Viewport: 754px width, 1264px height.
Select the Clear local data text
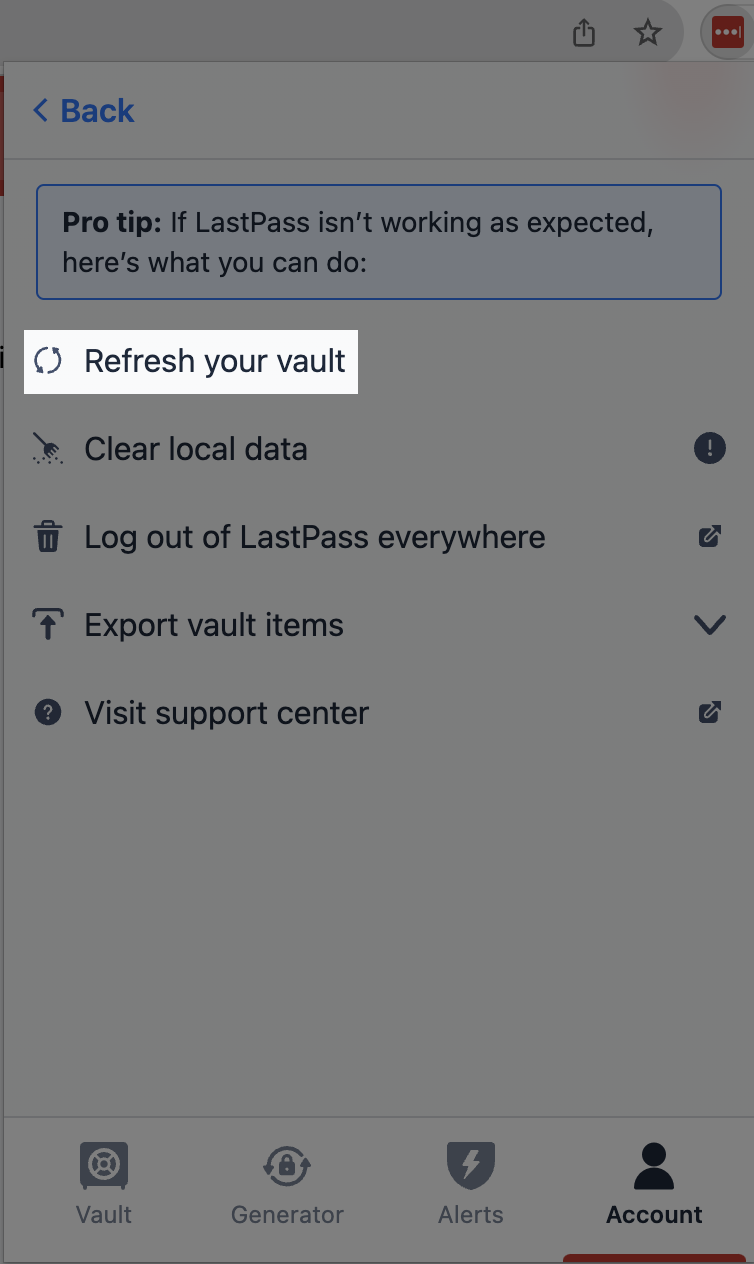196,449
